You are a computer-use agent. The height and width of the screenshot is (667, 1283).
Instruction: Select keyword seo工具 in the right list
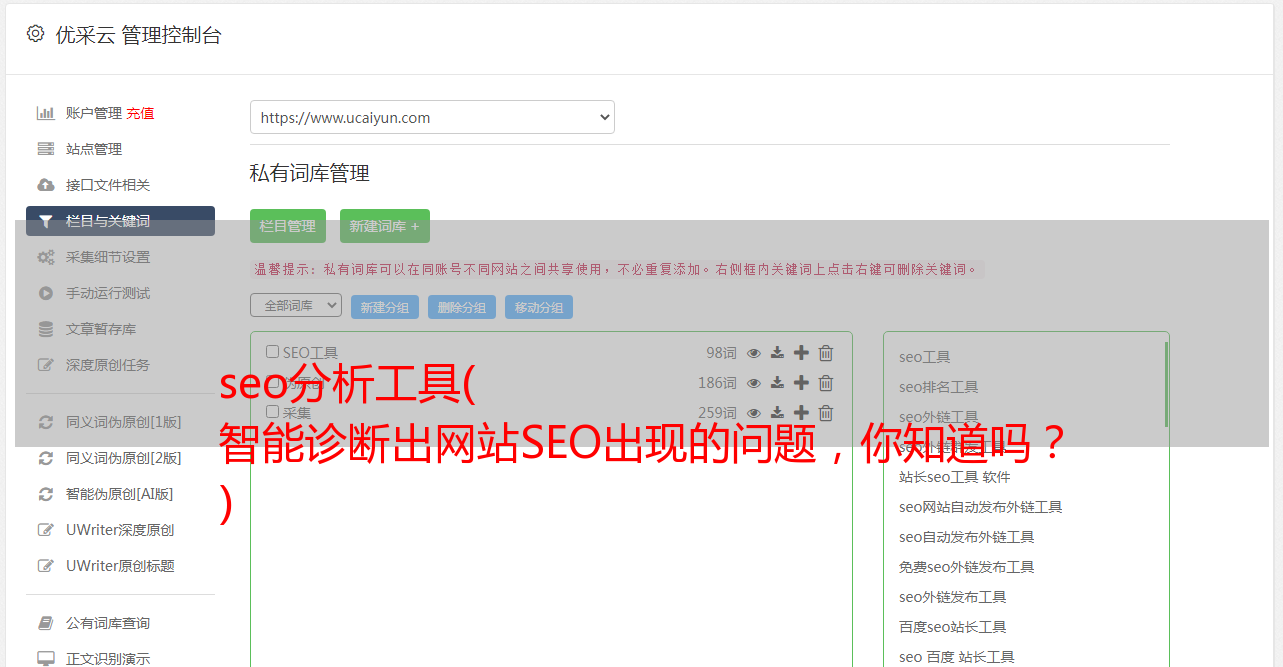pyautogui.click(x=925, y=357)
